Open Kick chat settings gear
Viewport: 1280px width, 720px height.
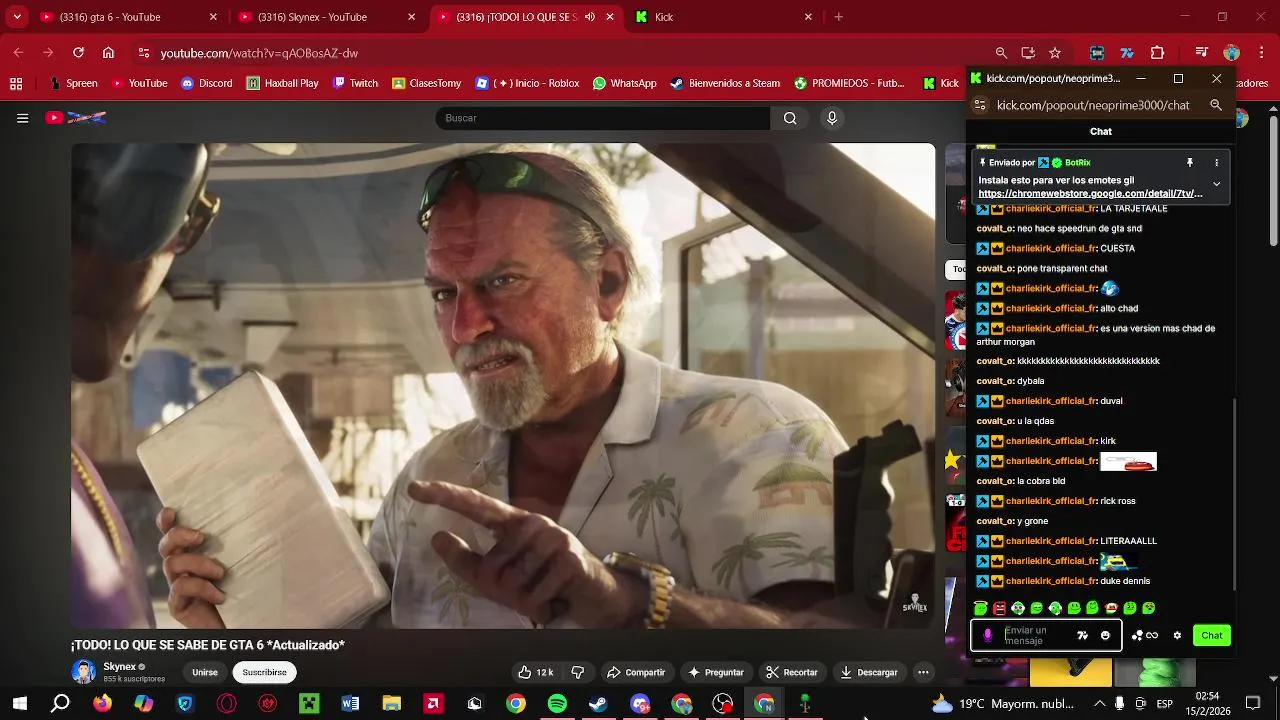coord(1177,635)
